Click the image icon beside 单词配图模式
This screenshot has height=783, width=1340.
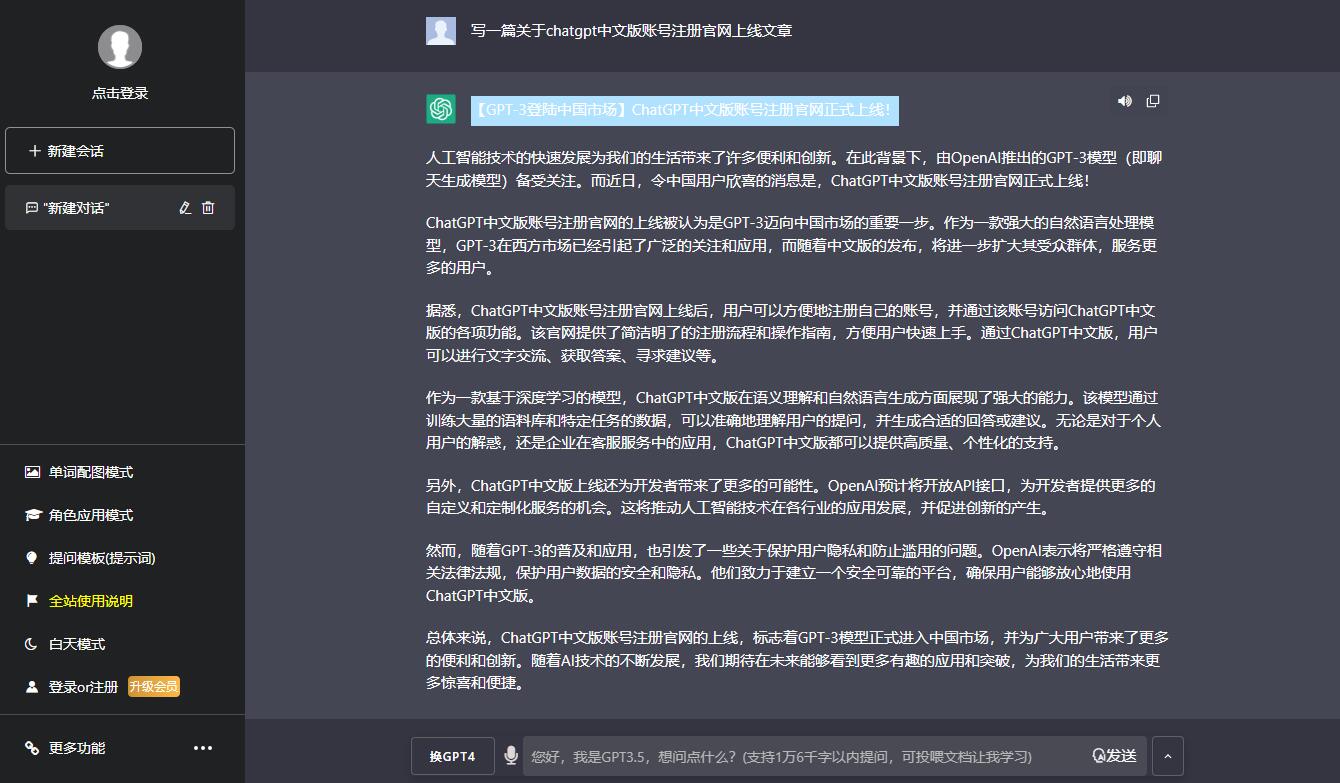tap(32, 472)
